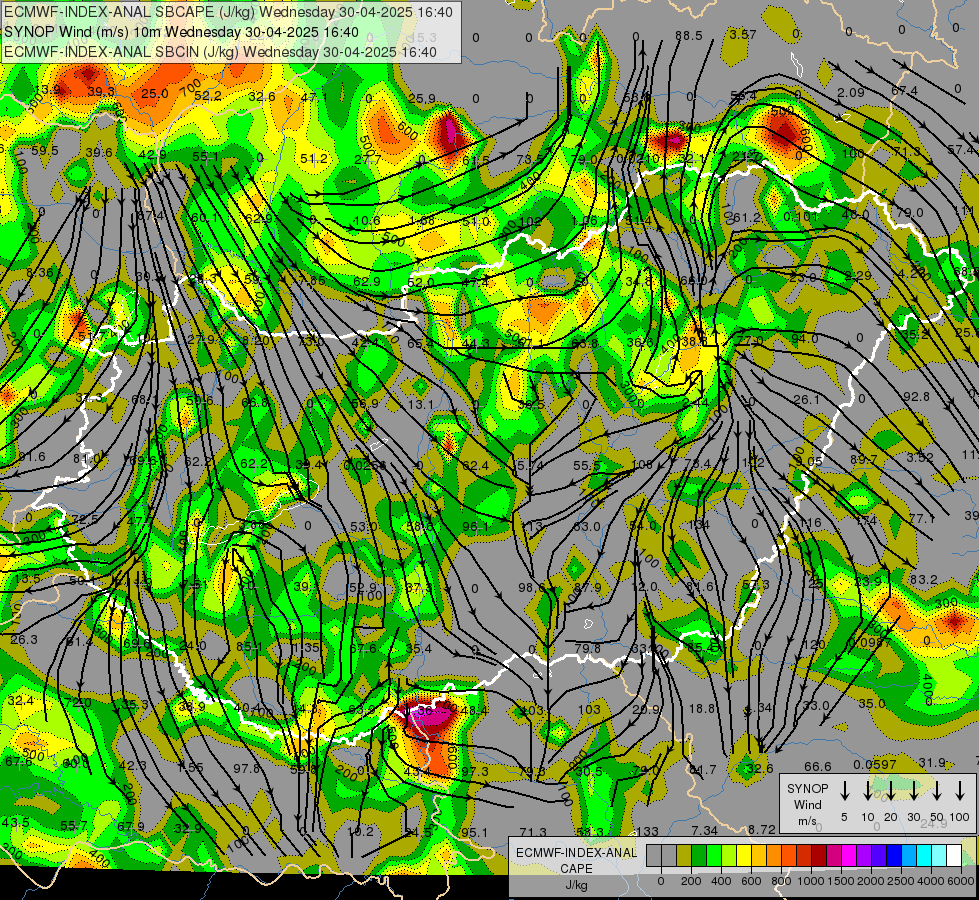Image resolution: width=979 pixels, height=900 pixels.
Task: Click the 'SYNOP Wind m/s' legend label
Action: coord(807,804)
